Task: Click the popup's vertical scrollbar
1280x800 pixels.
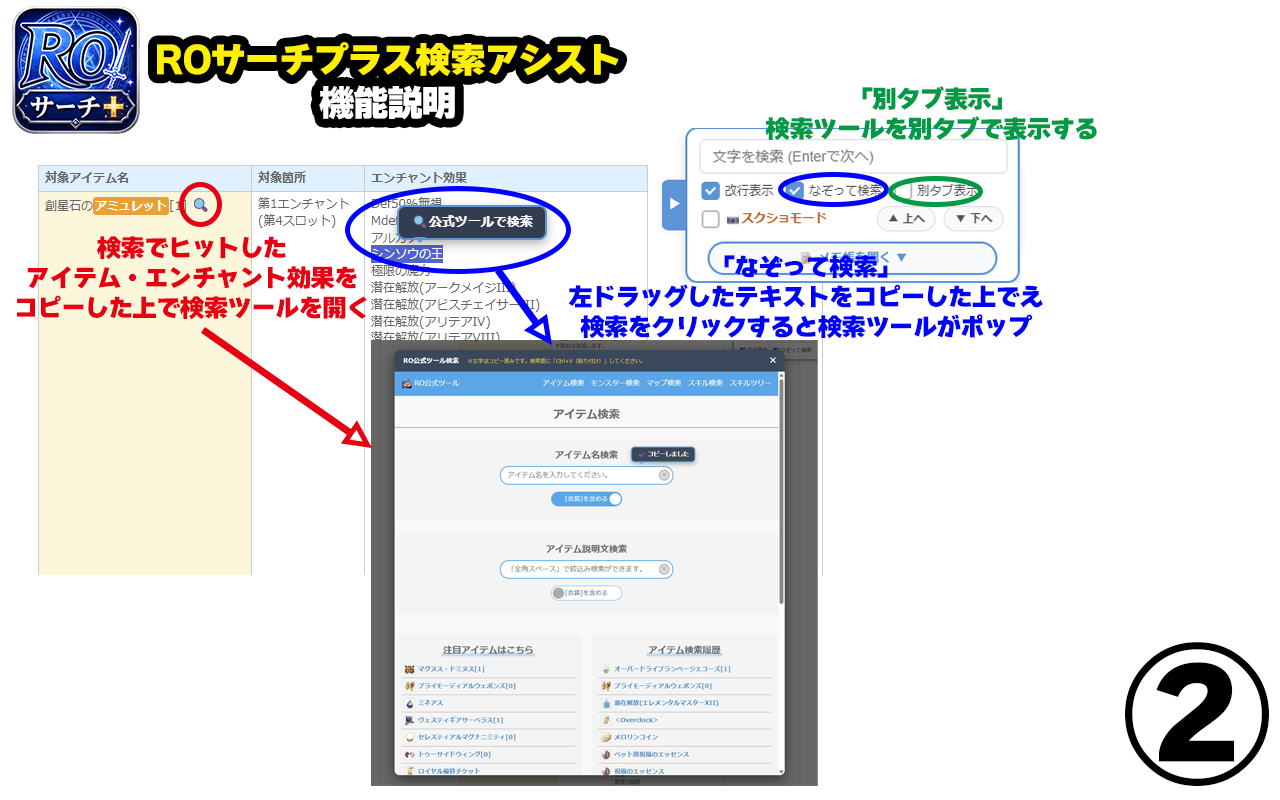Action: (781, 490)
